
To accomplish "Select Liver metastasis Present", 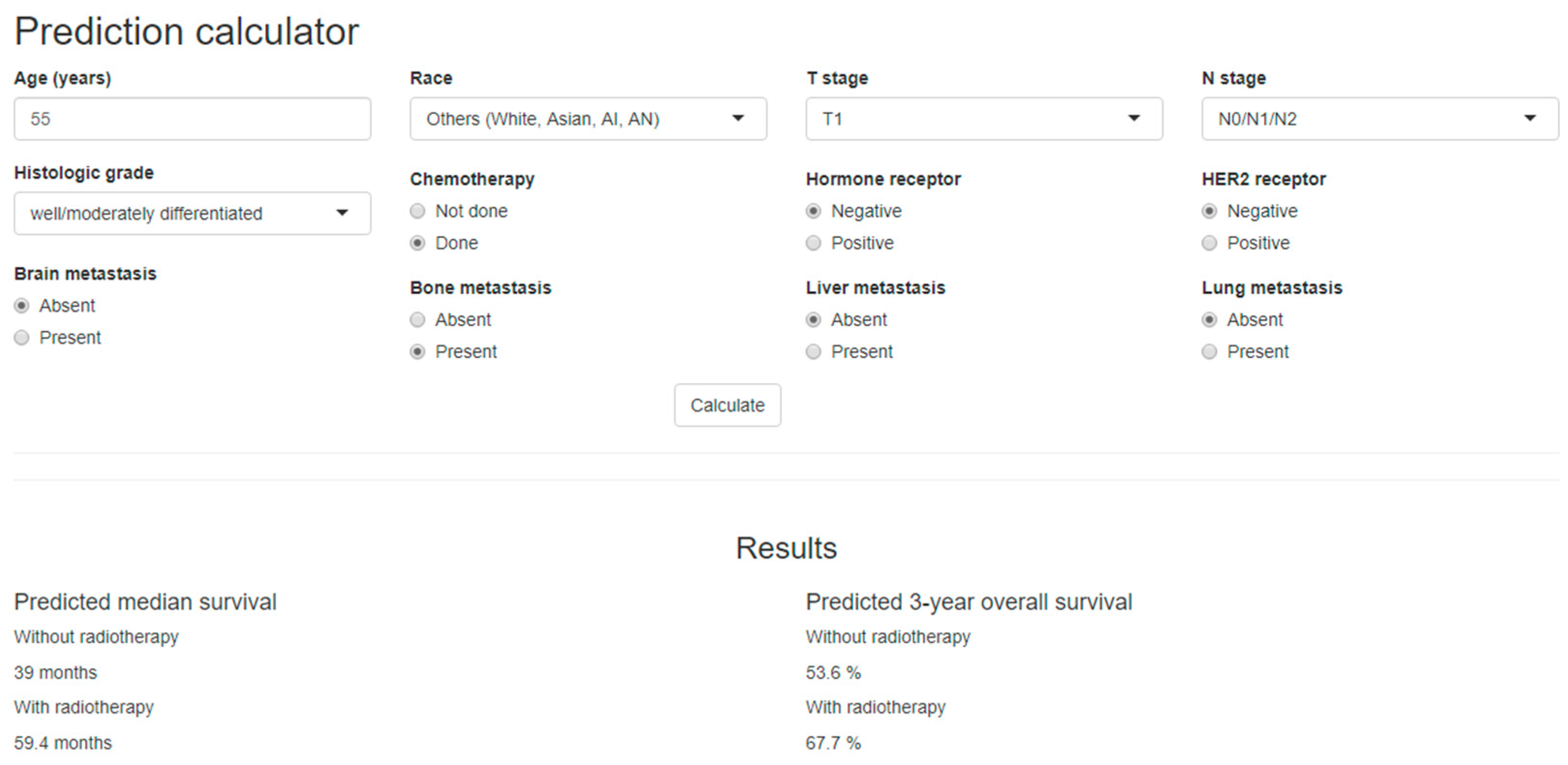I will coord(813,352).
